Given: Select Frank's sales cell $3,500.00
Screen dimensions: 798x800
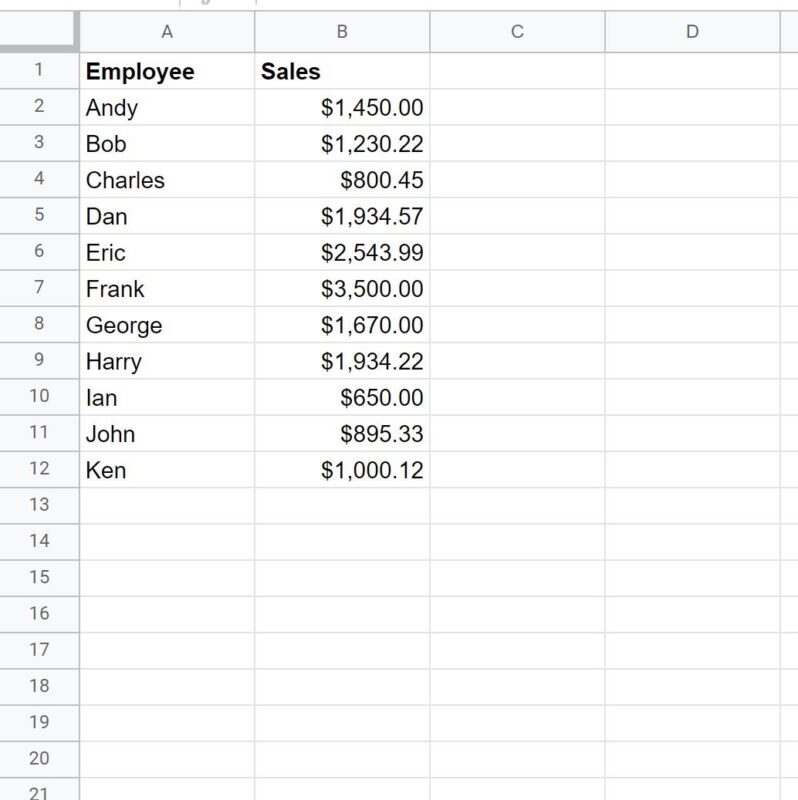Looking at the screenshot, I should click(x=342, y=288).
